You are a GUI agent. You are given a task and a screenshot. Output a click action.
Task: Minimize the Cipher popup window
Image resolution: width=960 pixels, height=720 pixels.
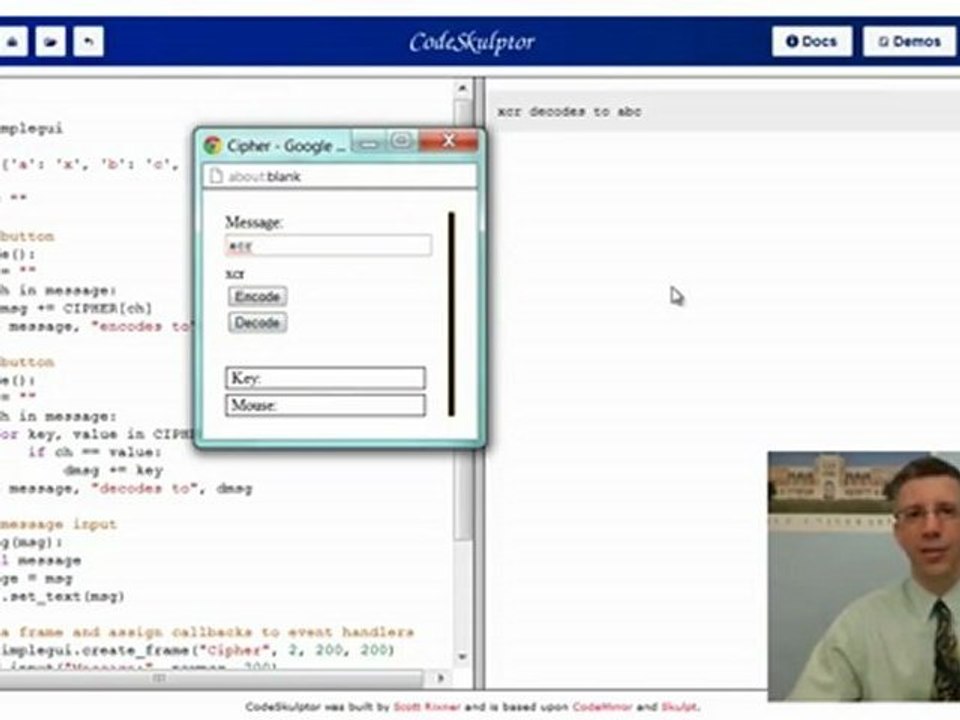[369, 143]
